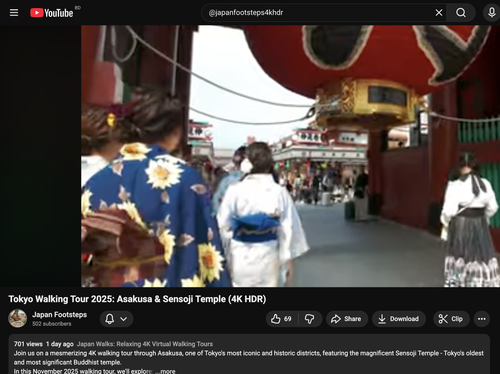Click the video player frame
This screenshot has height=374, width=500.
click(x=250, y=156)
